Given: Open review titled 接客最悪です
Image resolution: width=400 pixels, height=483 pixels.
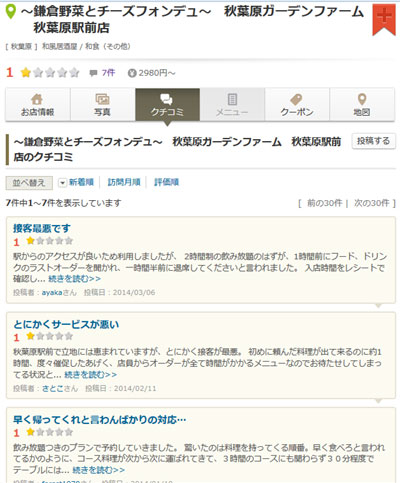Looking at the screenshot, I should [42, 228].
